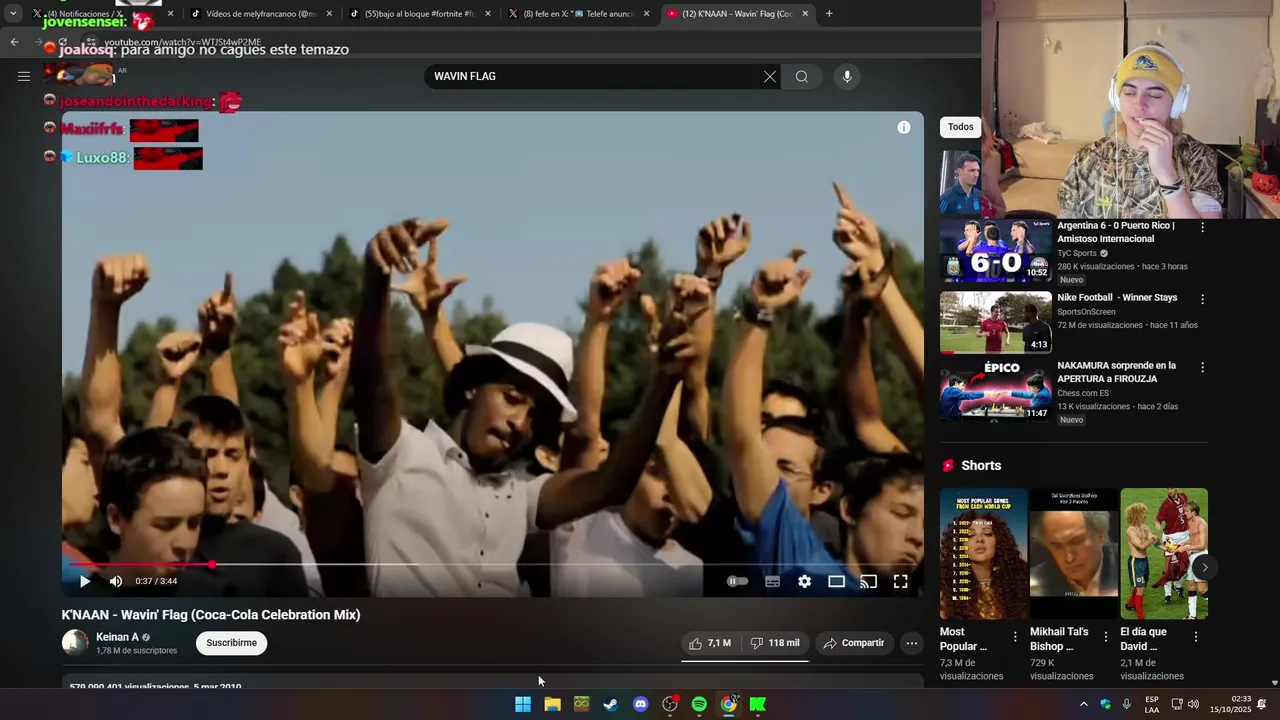The image size is (1280, 720).
Task: Open the system tray volume control
Action: pyautogui.click(x=1193, y=705)
